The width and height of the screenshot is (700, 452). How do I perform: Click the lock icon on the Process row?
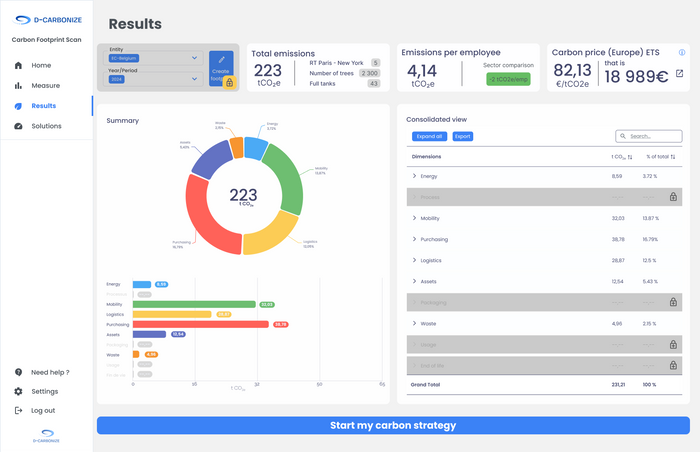click(x=673, y=197)
